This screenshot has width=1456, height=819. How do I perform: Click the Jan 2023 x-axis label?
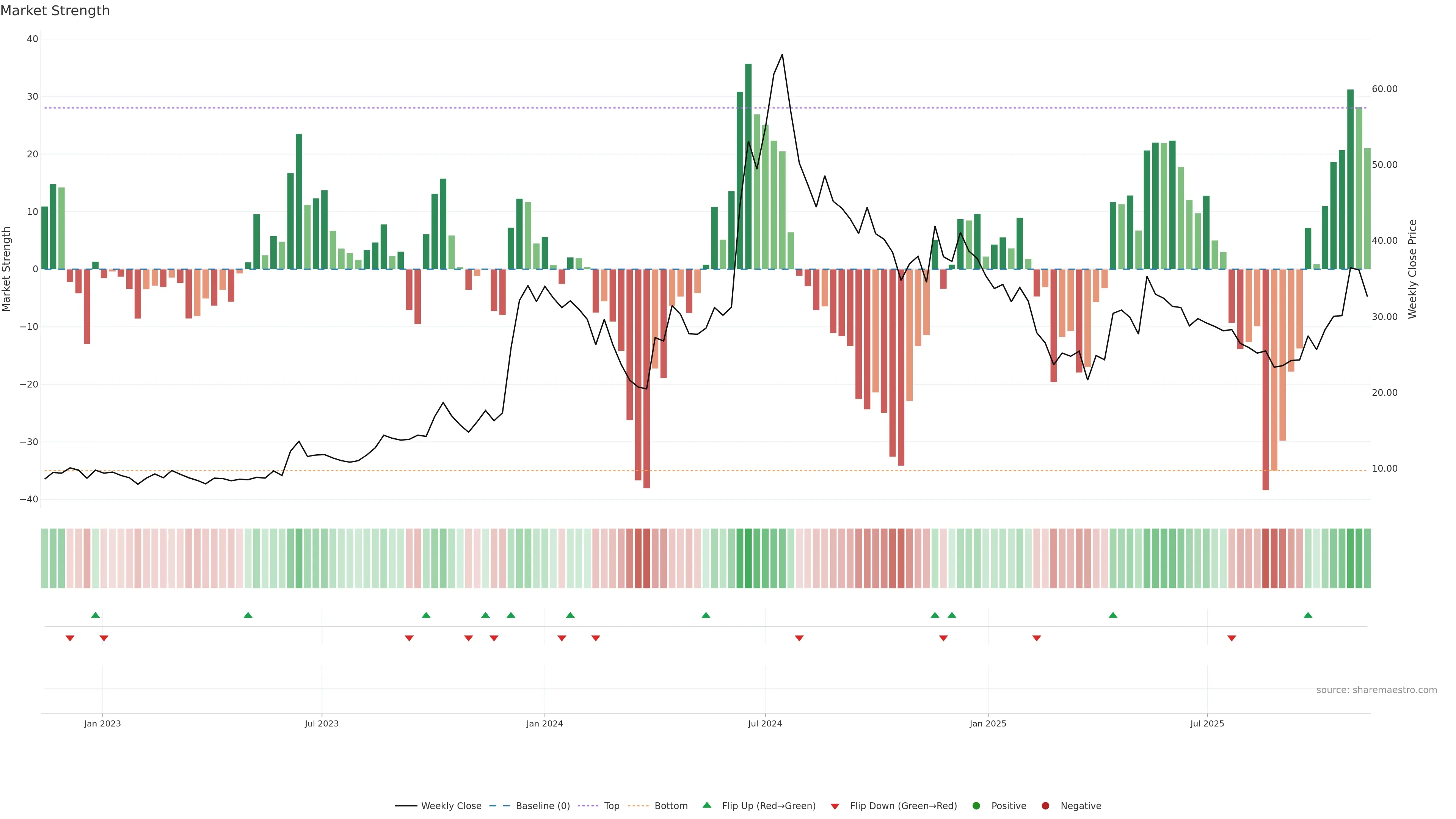click(102, 723)
